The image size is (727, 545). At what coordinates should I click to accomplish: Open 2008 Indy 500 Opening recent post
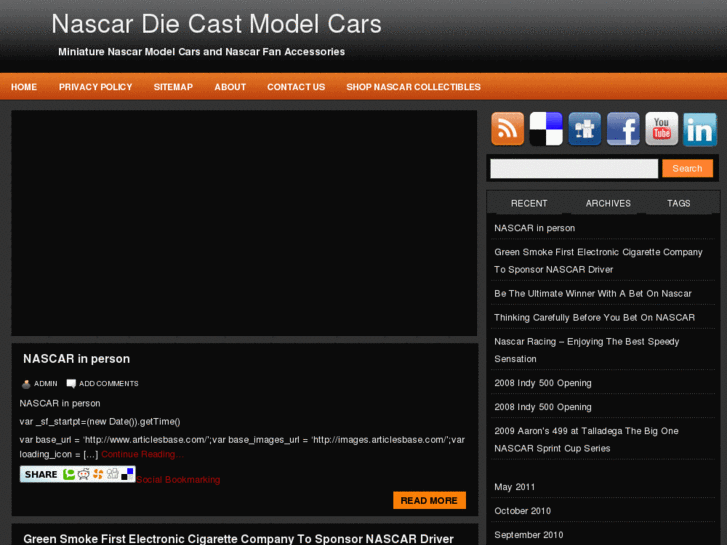point(542,383)
